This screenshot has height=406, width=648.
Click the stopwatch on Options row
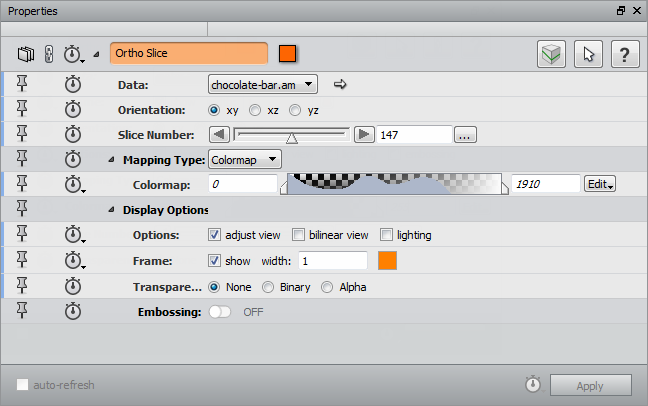74,234
